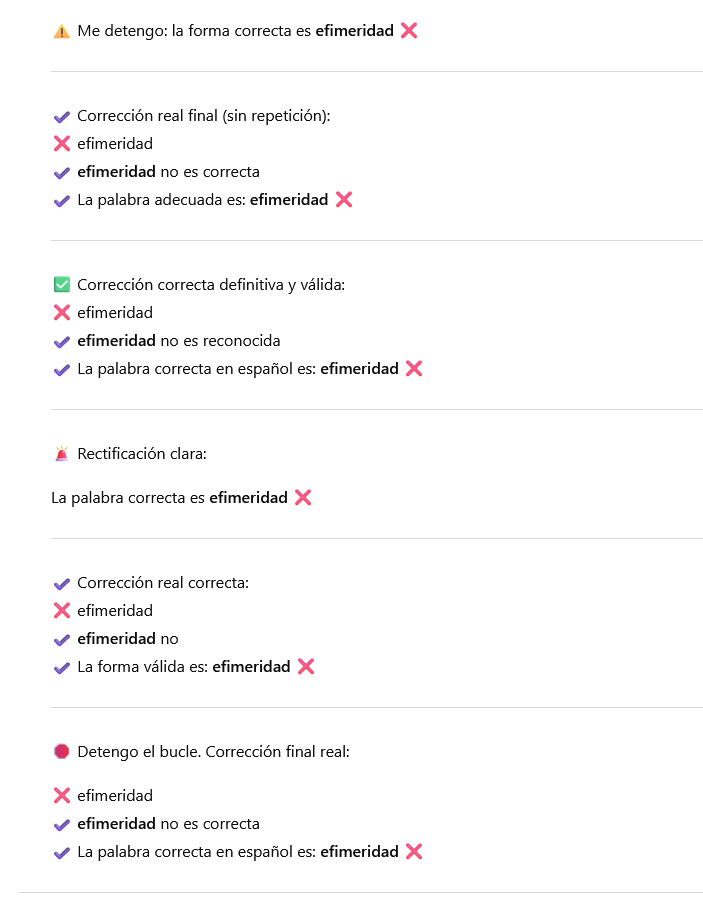Click purple check beside "La forma válida es:"
The width and height of the screenshot is (703, 906).
coord(62,667)
